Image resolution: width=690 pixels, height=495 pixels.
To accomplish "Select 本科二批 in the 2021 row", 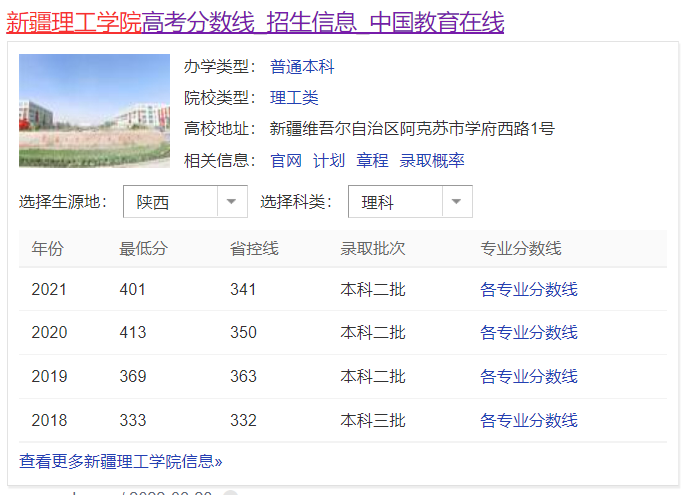I will 373,290.
